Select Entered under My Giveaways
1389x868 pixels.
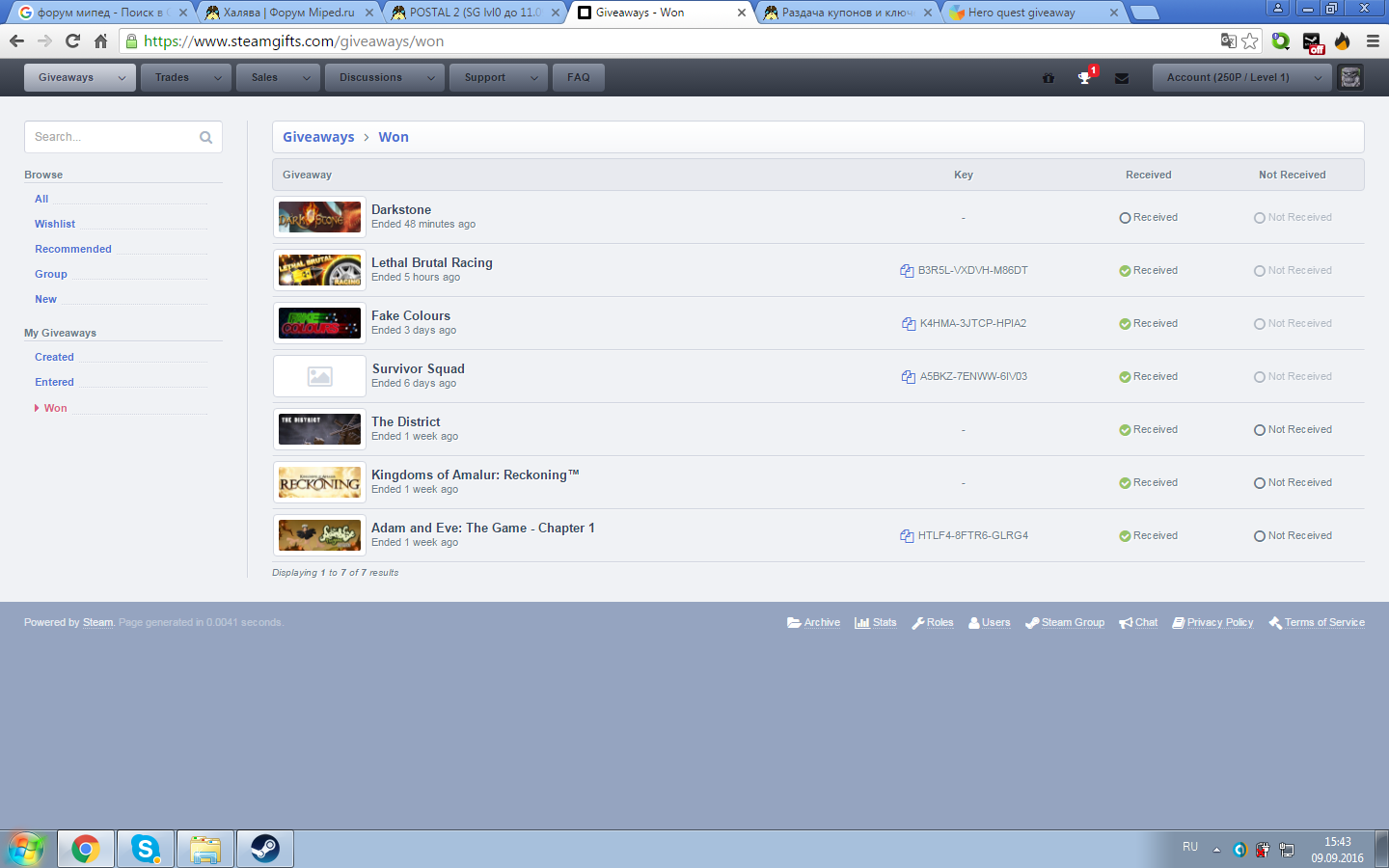[x=54, y=382]
